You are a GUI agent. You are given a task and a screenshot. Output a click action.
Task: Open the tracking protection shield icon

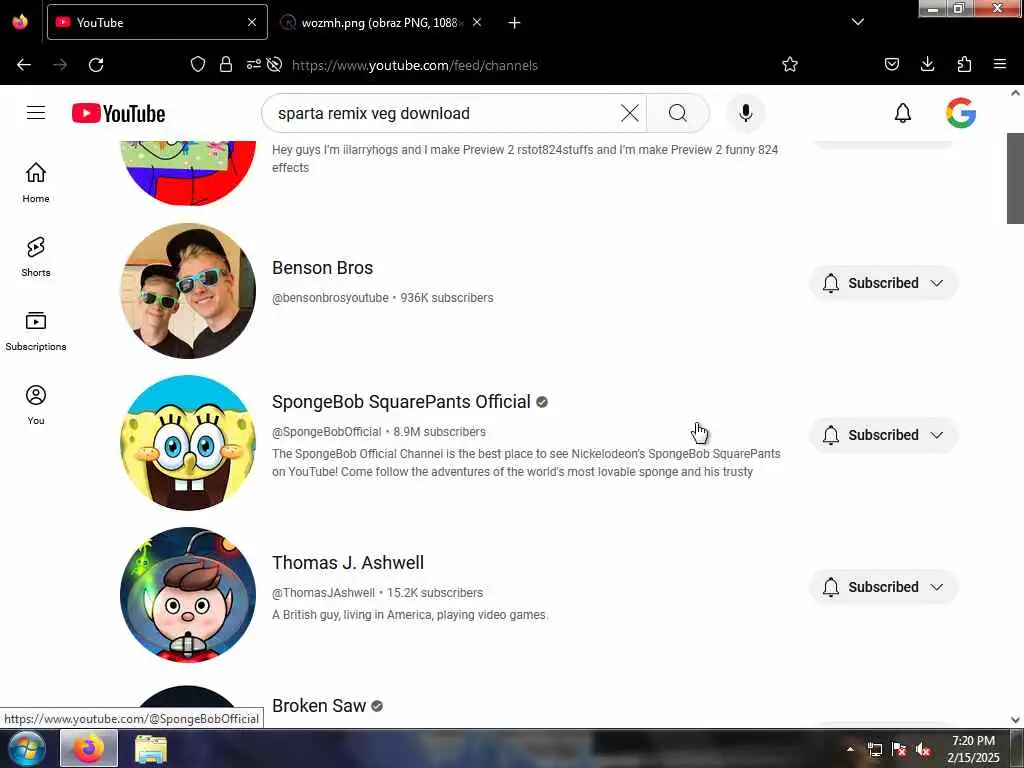coord(198,64)
